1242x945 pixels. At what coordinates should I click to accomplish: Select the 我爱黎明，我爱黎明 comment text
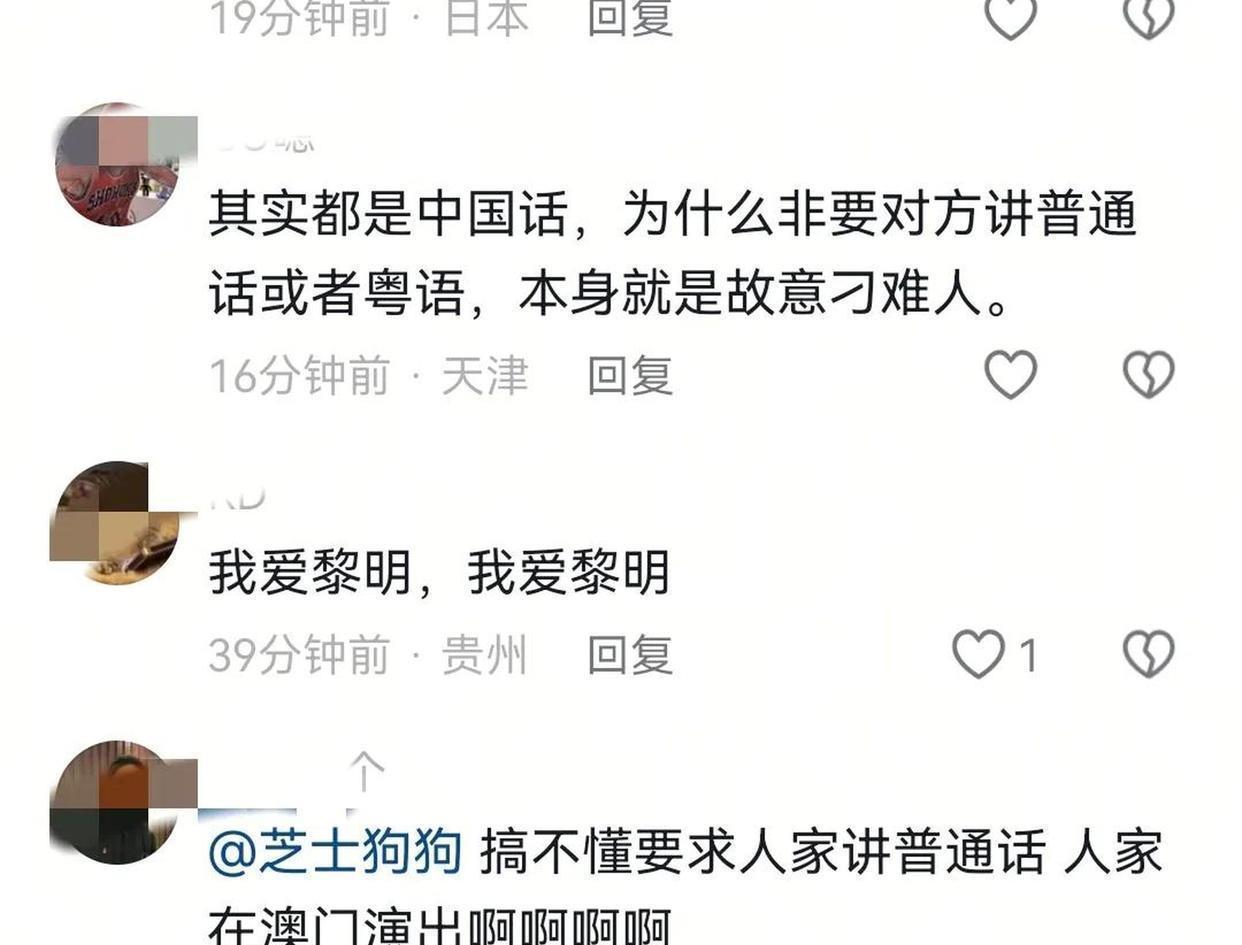pyautogui.click(x=439, y=573)
